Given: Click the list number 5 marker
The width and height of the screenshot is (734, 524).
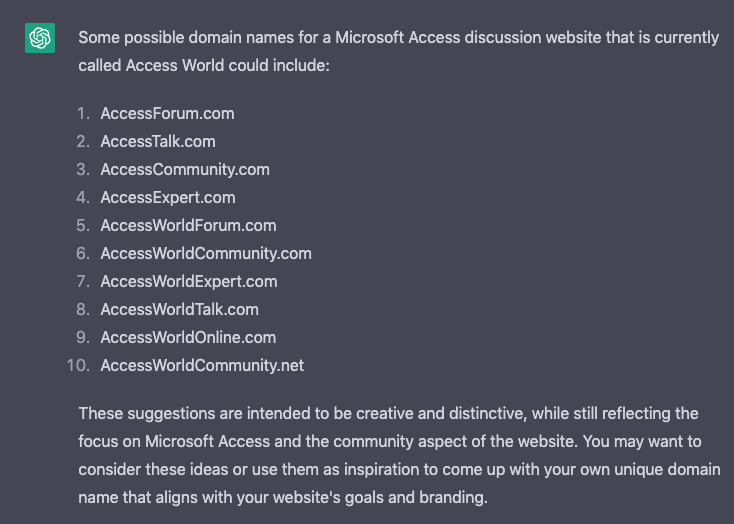Looking at the screenshot, I should coord(83,225).
